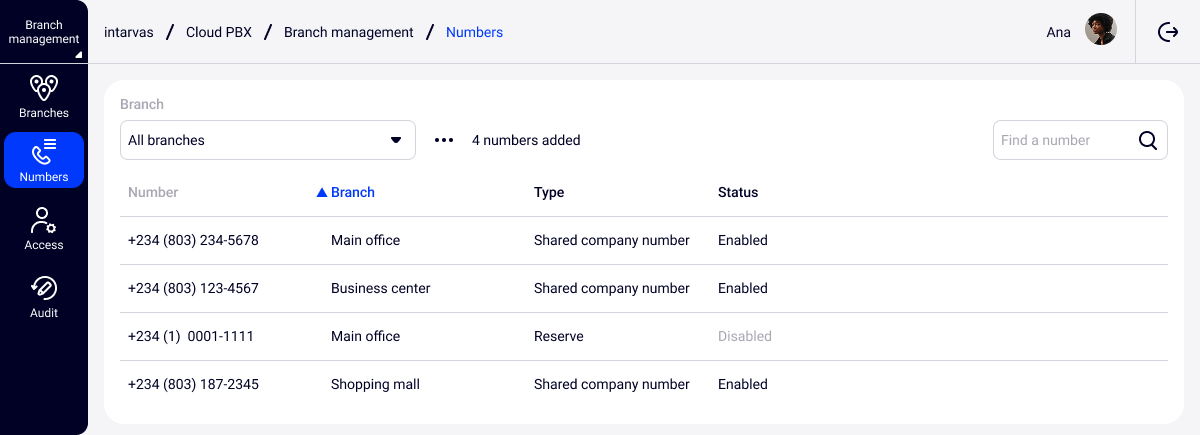The height and width of the screenshot is (435, 1200).
Task: Click Branch management breadcrumb link
Action: pos(348,32)
